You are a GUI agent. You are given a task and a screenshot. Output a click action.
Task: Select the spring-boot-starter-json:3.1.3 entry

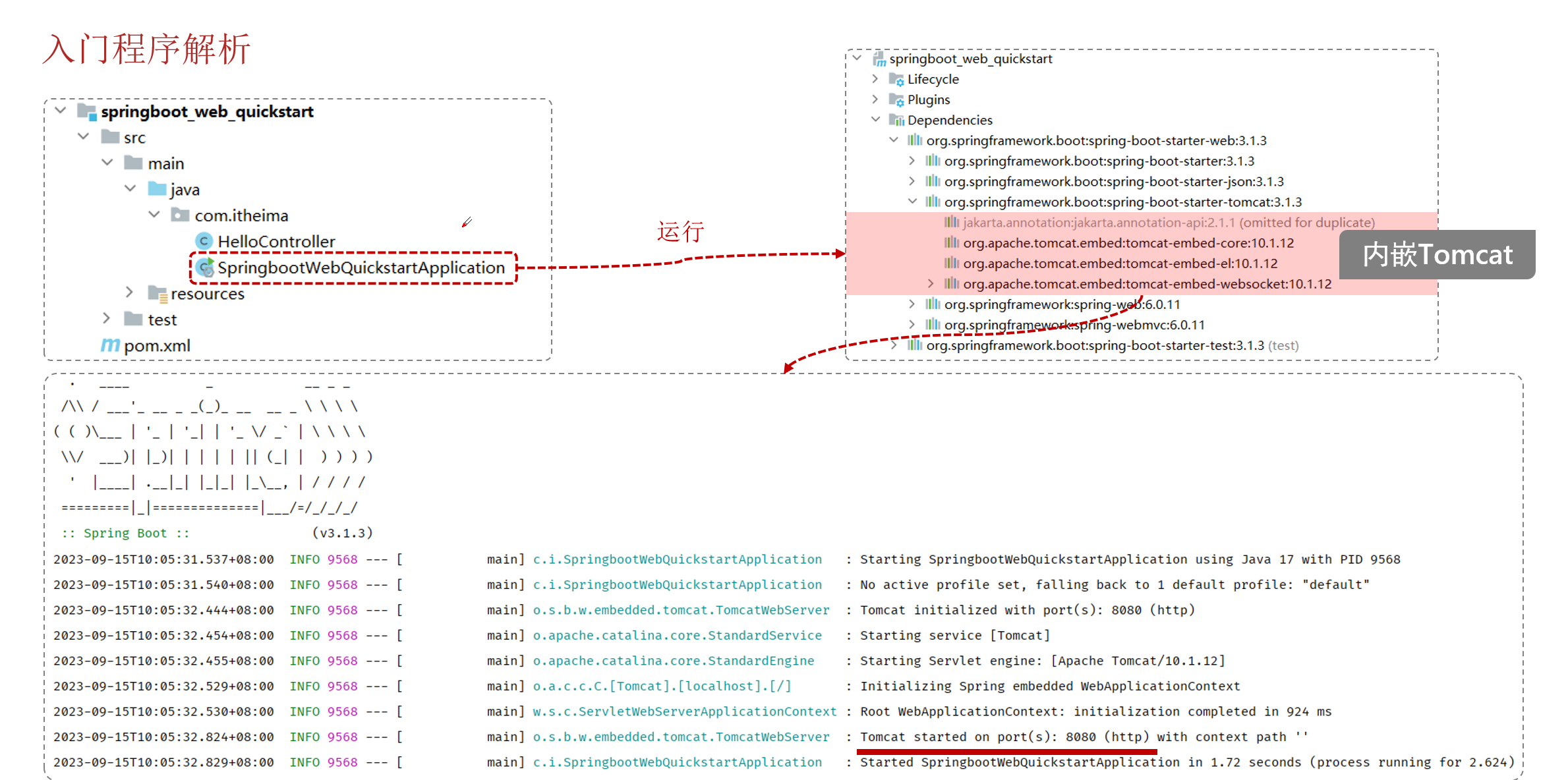1113,181
